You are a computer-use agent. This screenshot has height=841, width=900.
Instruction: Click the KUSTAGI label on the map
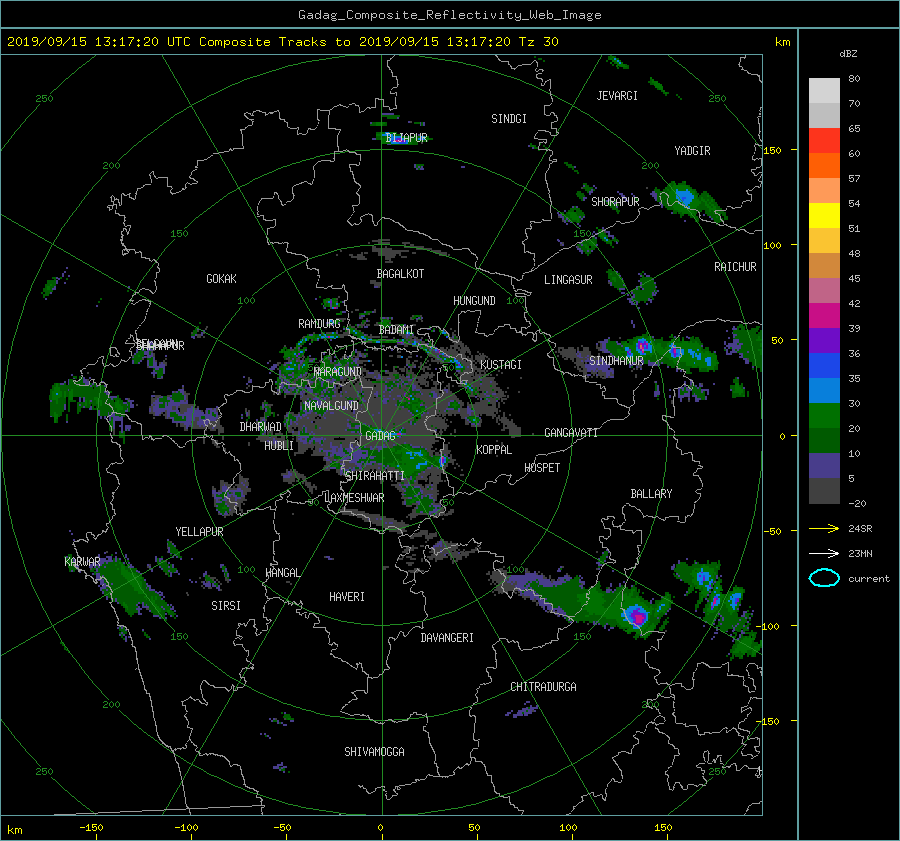501,365
